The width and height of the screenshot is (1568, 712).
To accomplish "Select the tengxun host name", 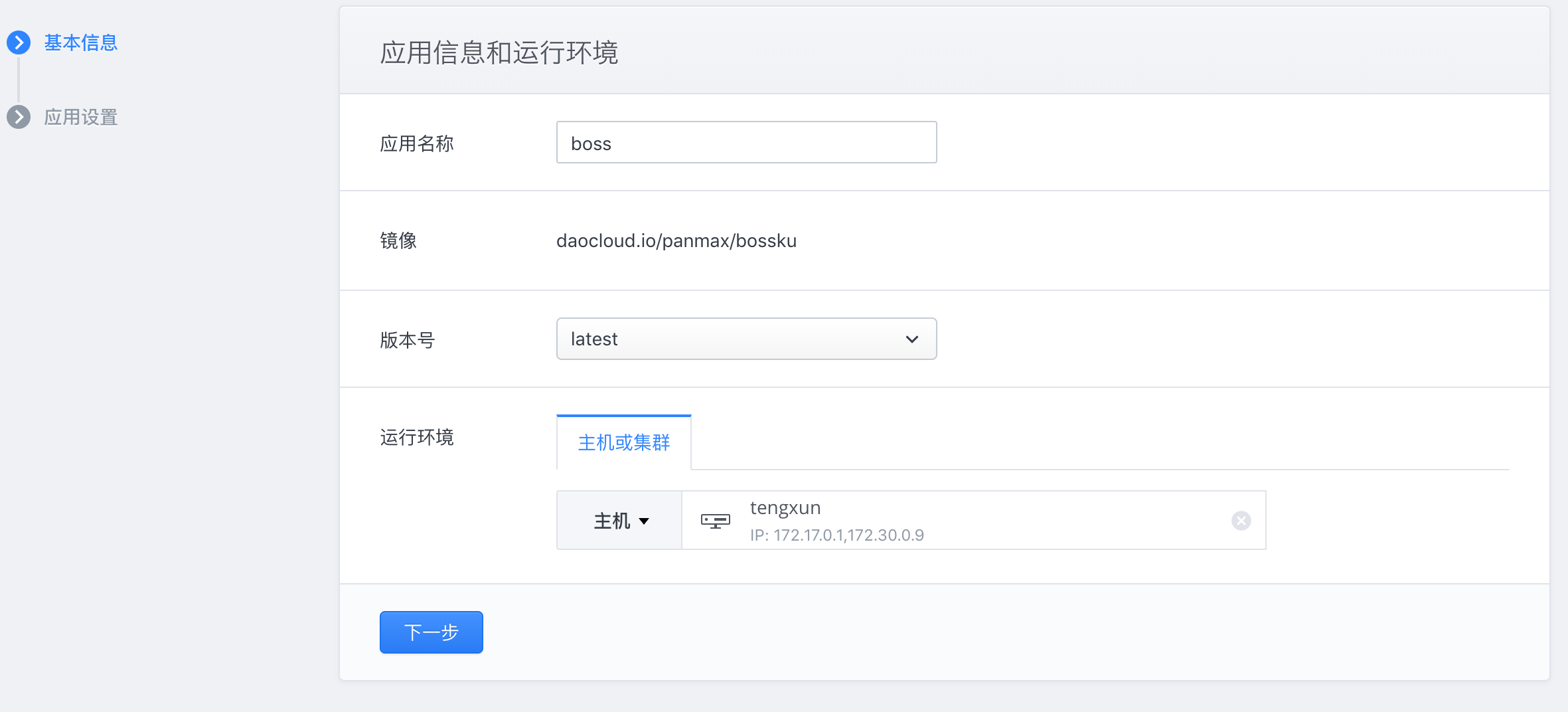I will (x=785, y=508).
